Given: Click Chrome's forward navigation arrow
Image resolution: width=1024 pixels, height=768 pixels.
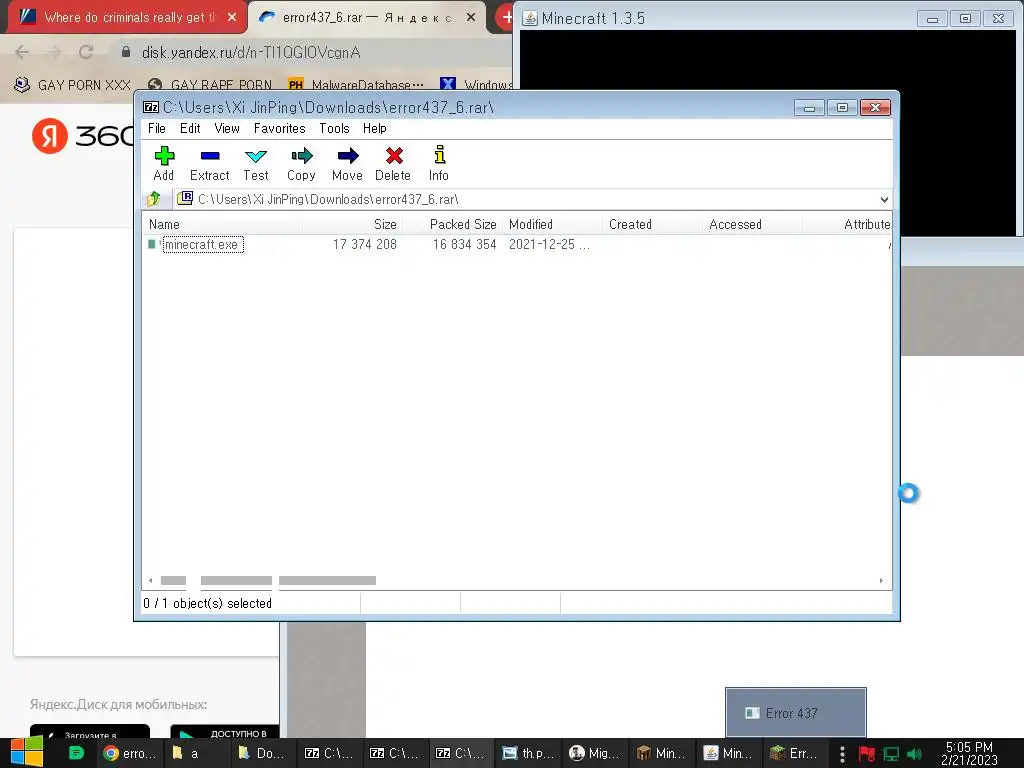Looking at the screenshot, I should (54, 52).
